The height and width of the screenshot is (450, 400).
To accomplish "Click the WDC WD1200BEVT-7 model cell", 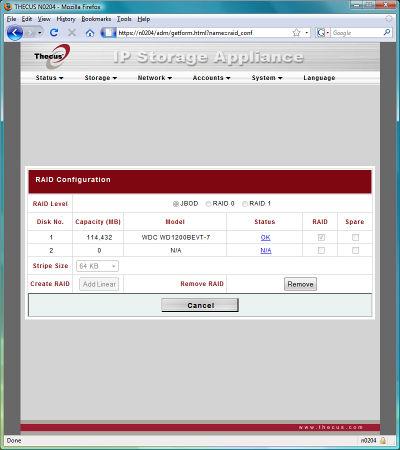I will (176, 237).
